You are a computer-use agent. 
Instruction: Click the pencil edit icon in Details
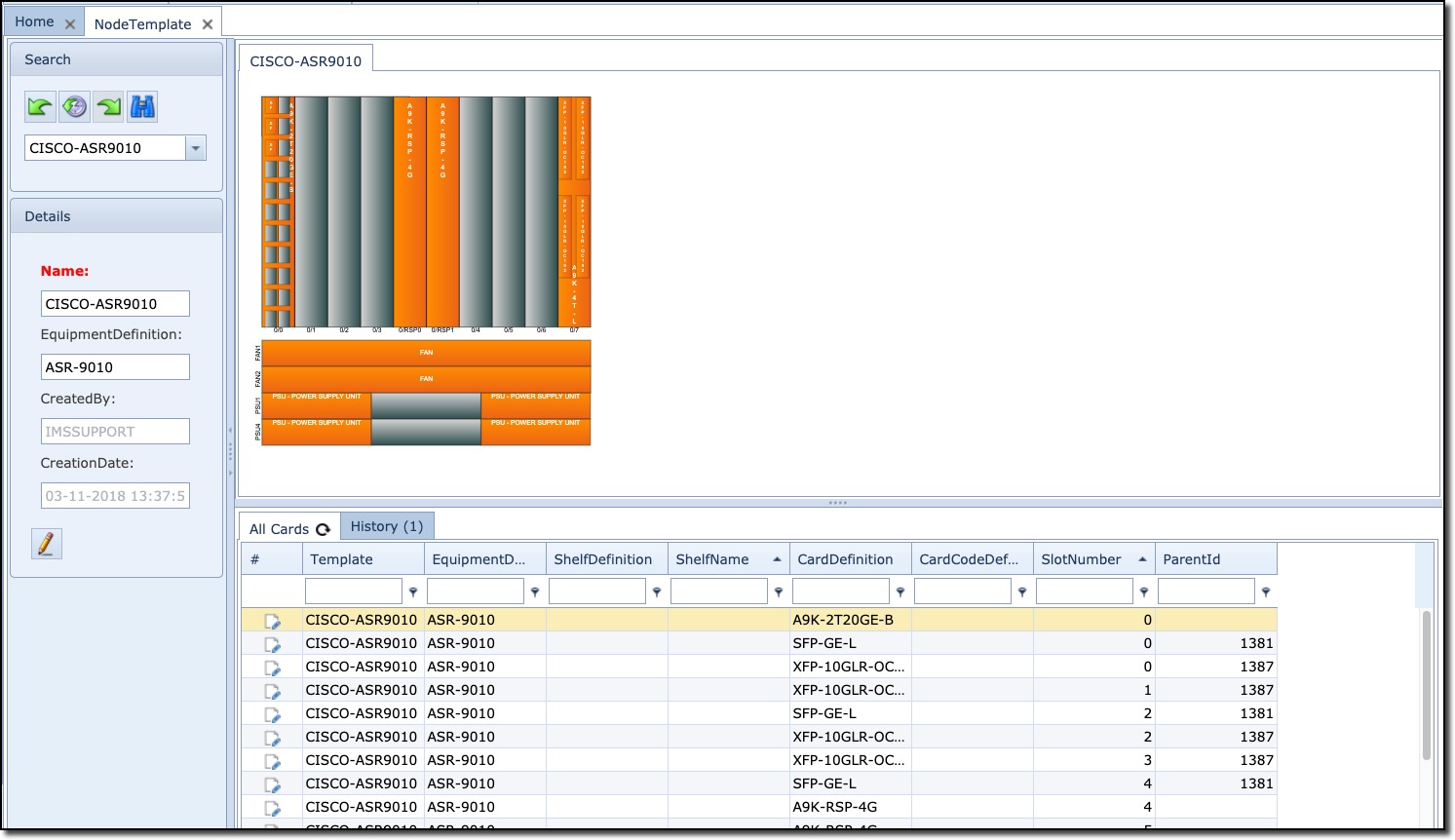pos(46,544)
